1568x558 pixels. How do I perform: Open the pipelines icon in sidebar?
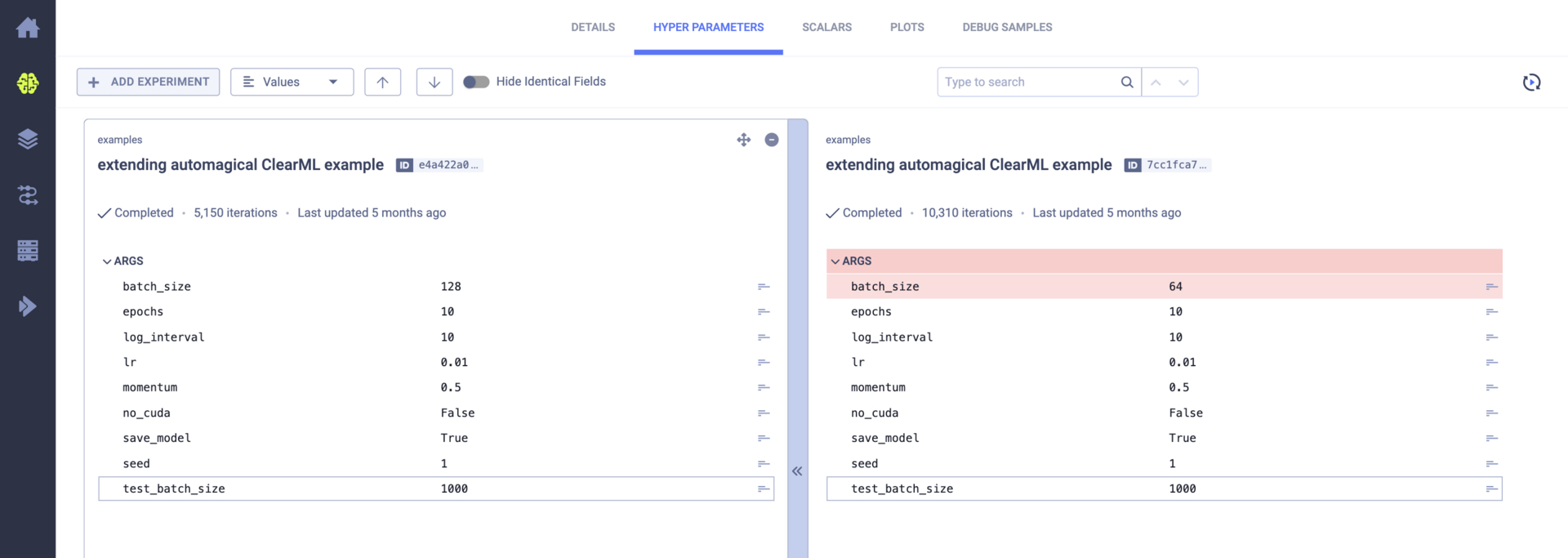(28, 195)
